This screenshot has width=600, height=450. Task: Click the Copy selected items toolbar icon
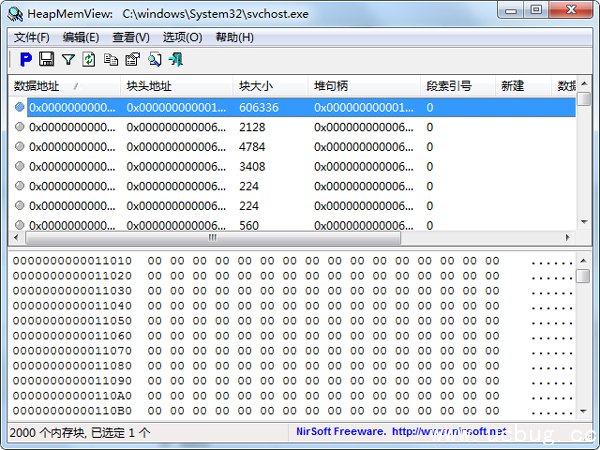pyautogui.click(x=111, y=60)
